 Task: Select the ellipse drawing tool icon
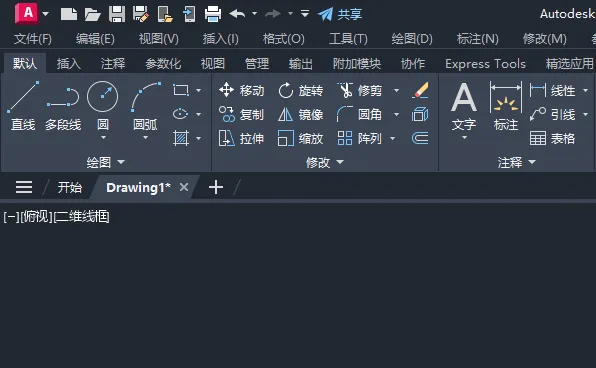[181, 114]
